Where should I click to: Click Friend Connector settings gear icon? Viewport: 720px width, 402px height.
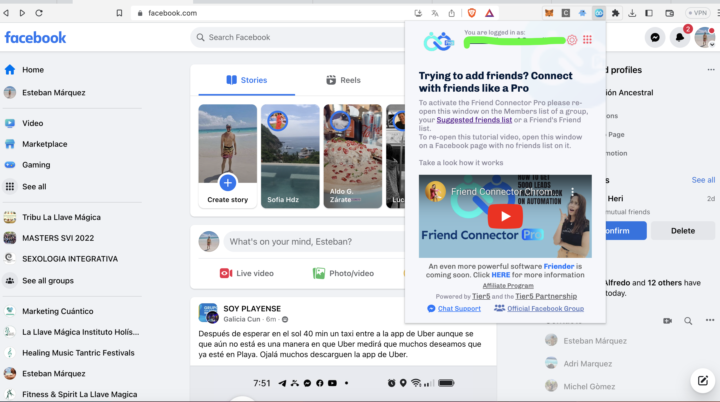pyautogui.click(x=572, y=40)
